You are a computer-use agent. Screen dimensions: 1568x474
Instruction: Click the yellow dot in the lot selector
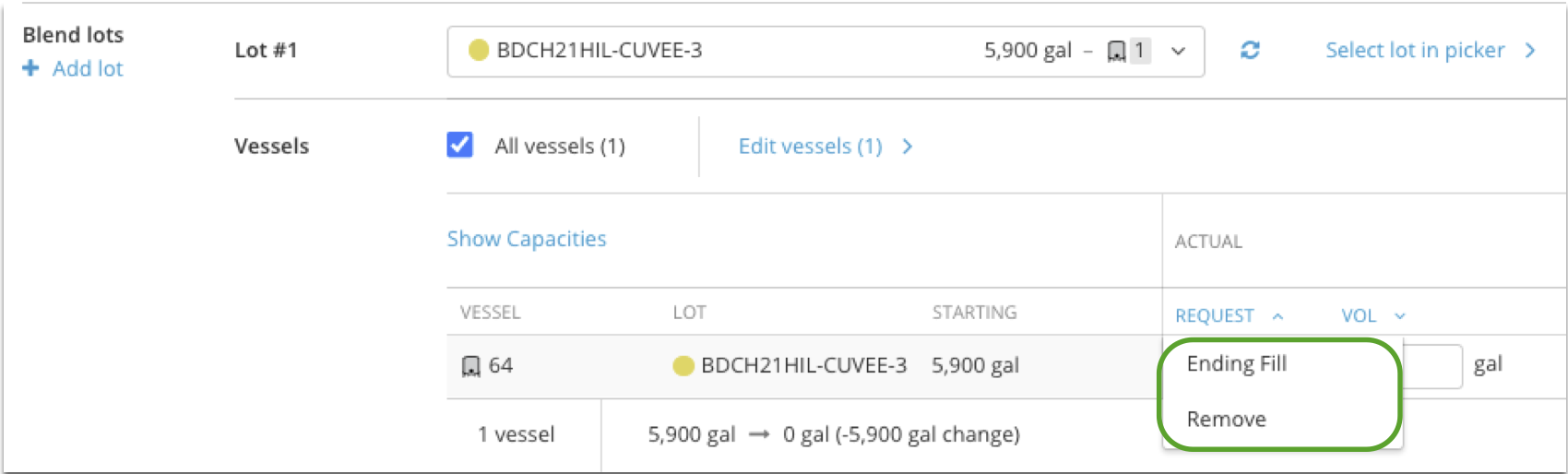(x=478, y=51)
